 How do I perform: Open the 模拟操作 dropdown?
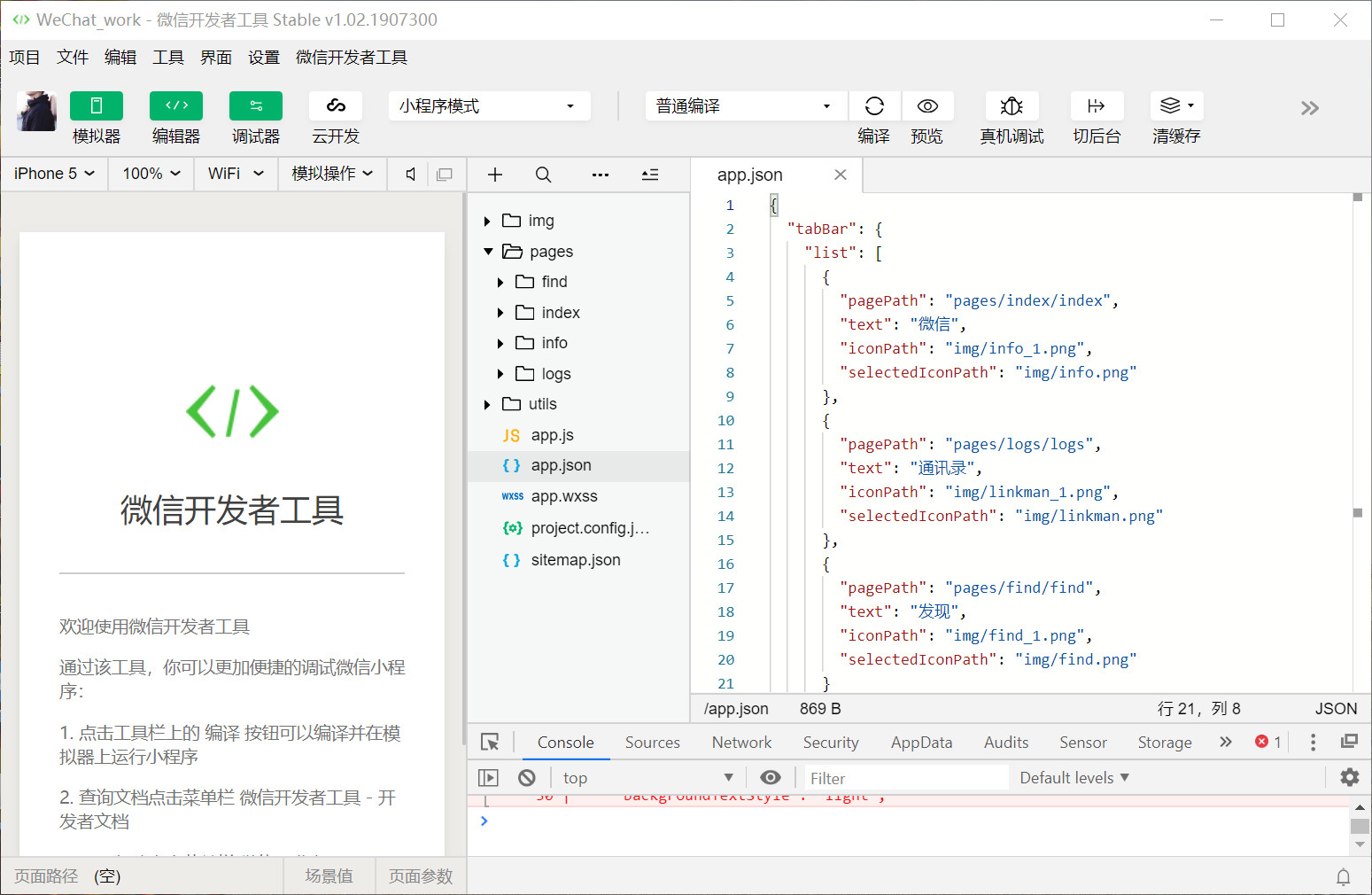pos(332,174)
